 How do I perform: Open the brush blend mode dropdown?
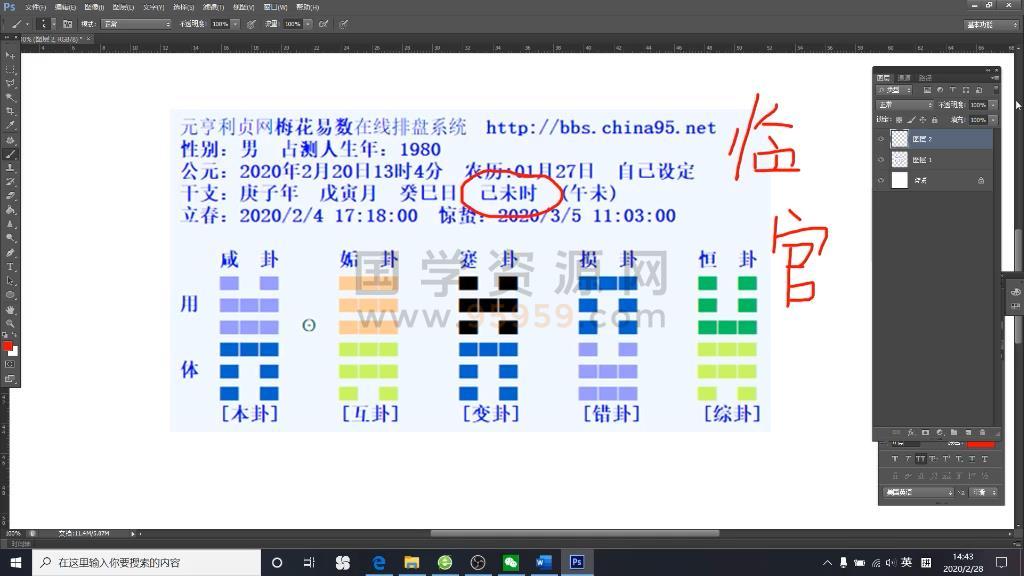(136, 24)
